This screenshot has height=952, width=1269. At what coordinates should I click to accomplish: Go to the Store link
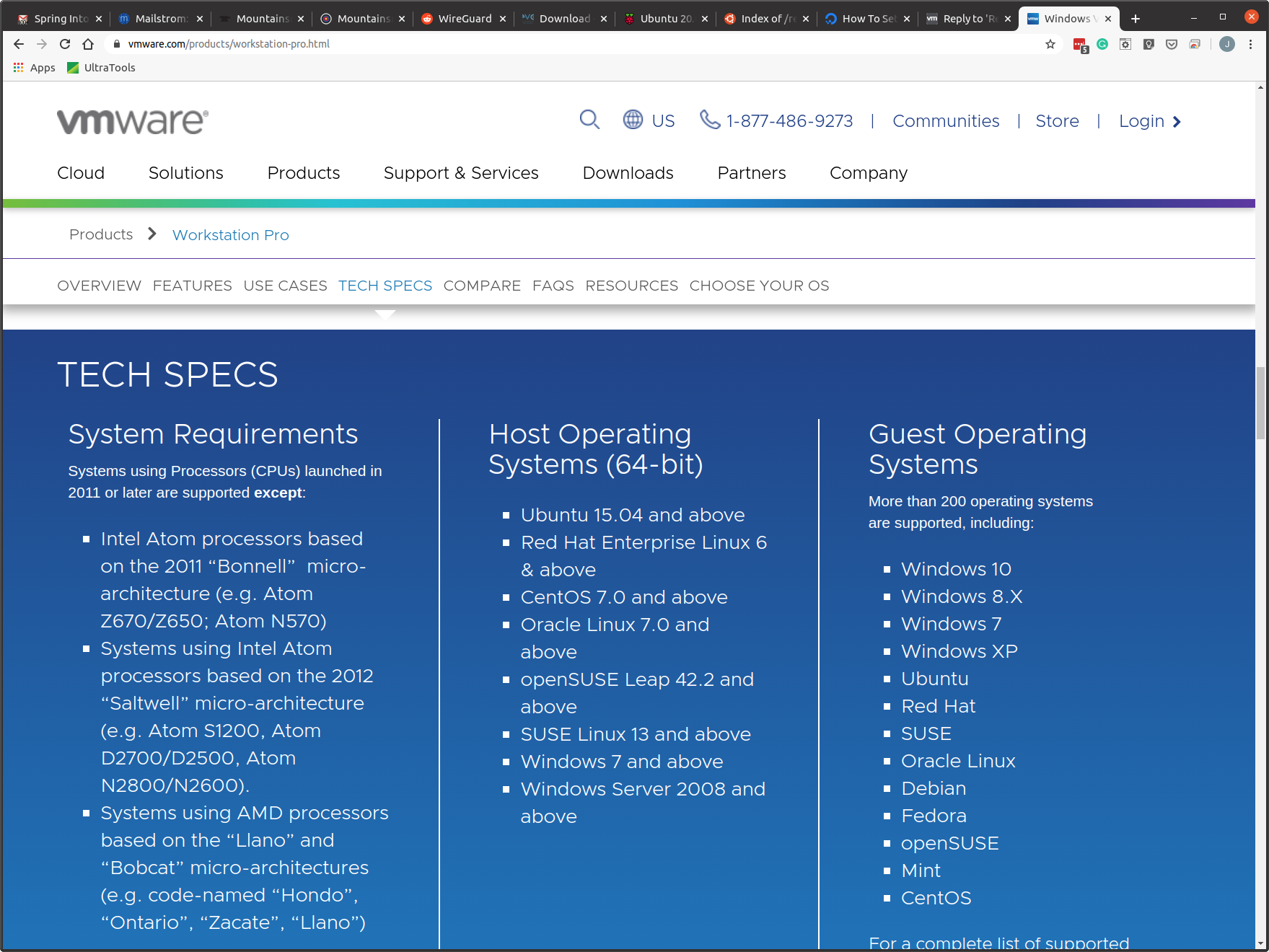1057,121
